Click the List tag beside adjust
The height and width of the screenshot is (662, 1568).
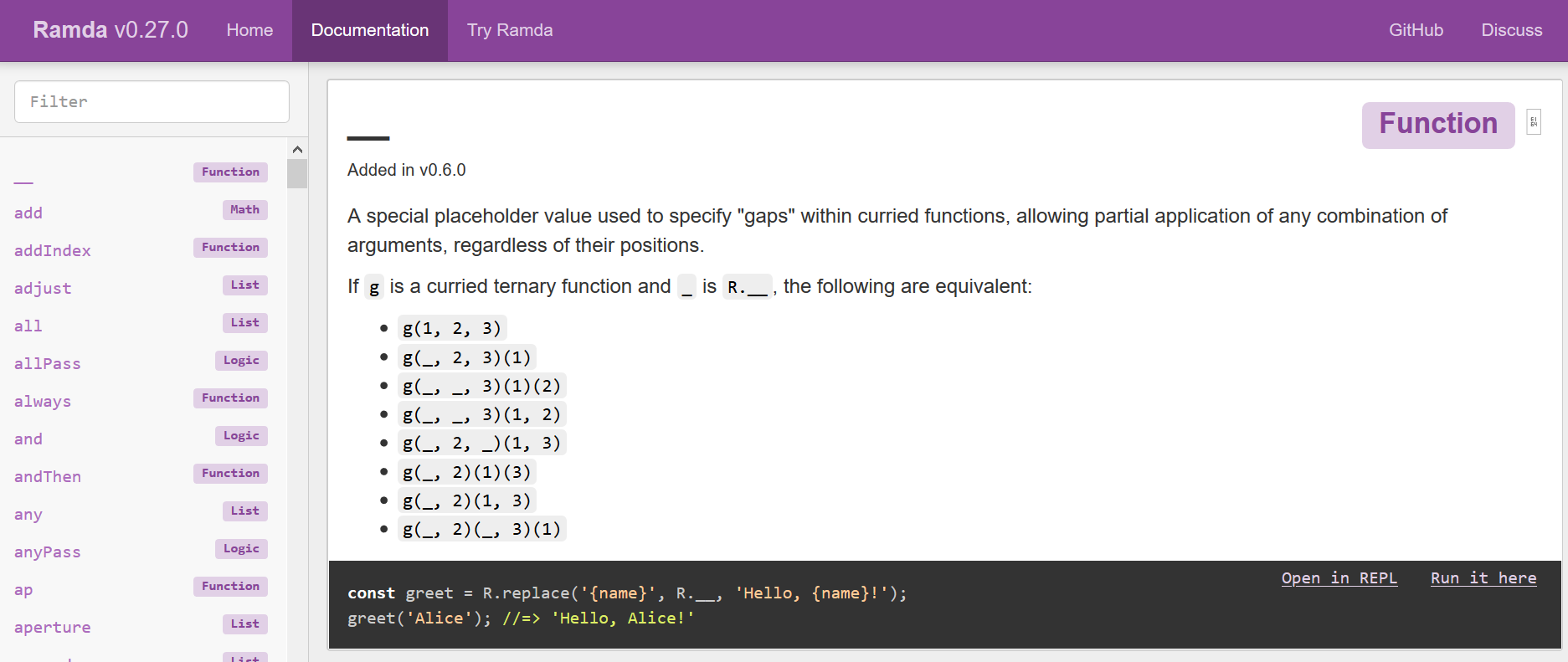pyautogui.click(x=244, y=285)
